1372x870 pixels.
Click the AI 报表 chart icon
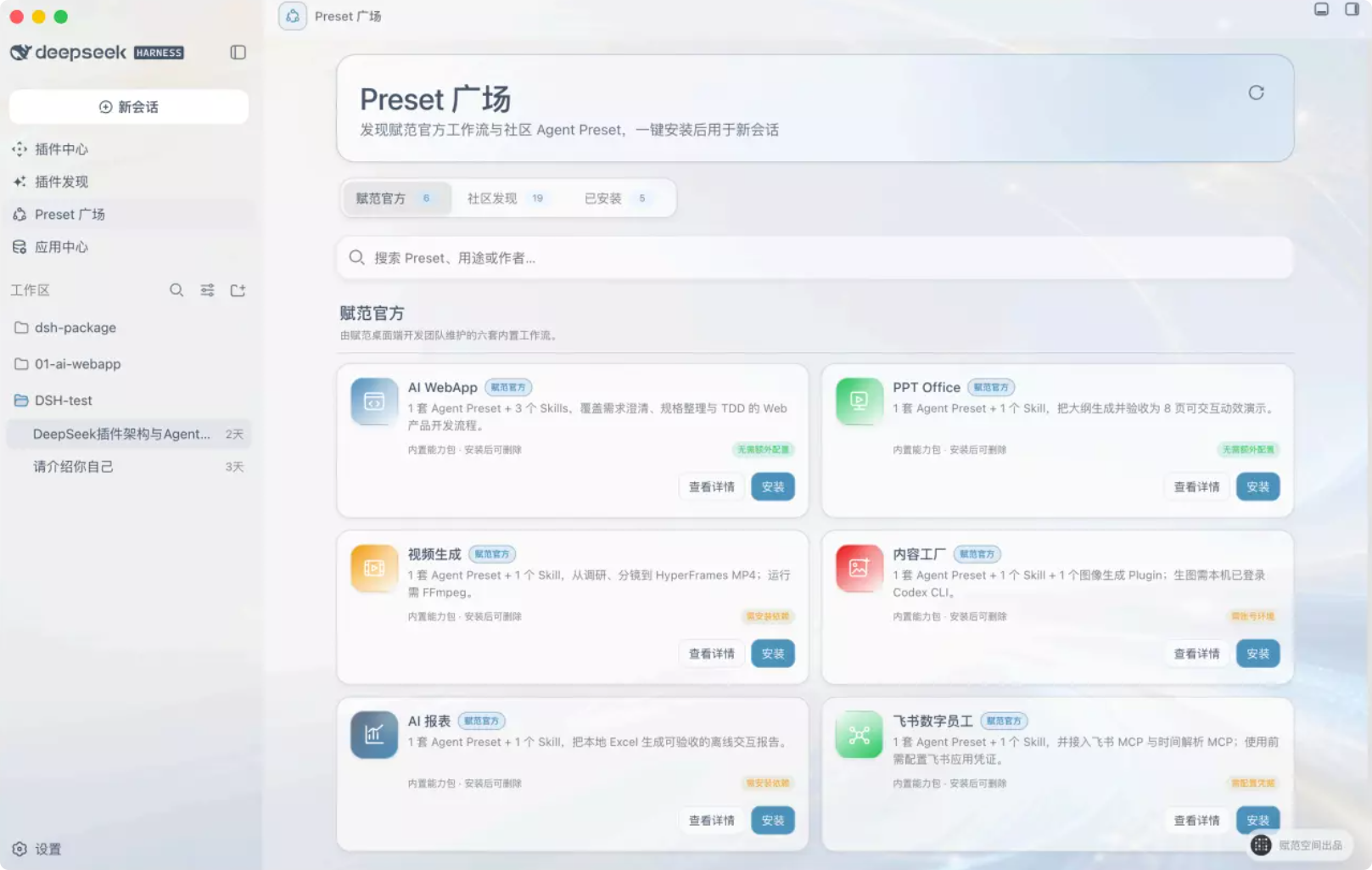pos(374,735)
